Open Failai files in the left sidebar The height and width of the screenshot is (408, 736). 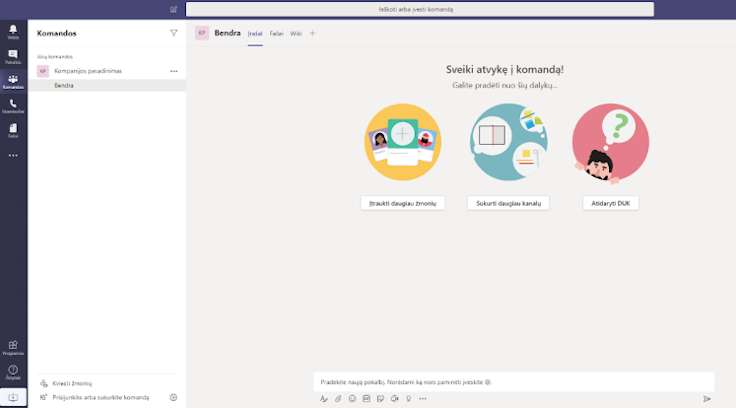tap(13, 129)
